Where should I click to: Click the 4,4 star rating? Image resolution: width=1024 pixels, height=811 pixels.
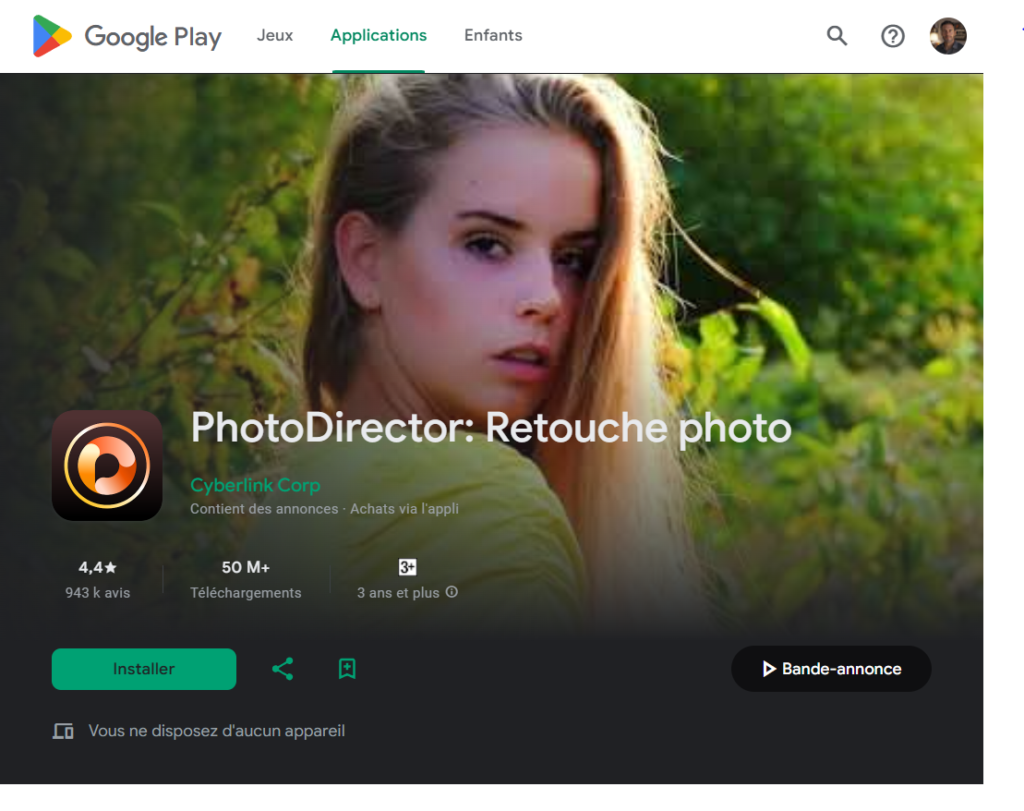tap(97, 567)
